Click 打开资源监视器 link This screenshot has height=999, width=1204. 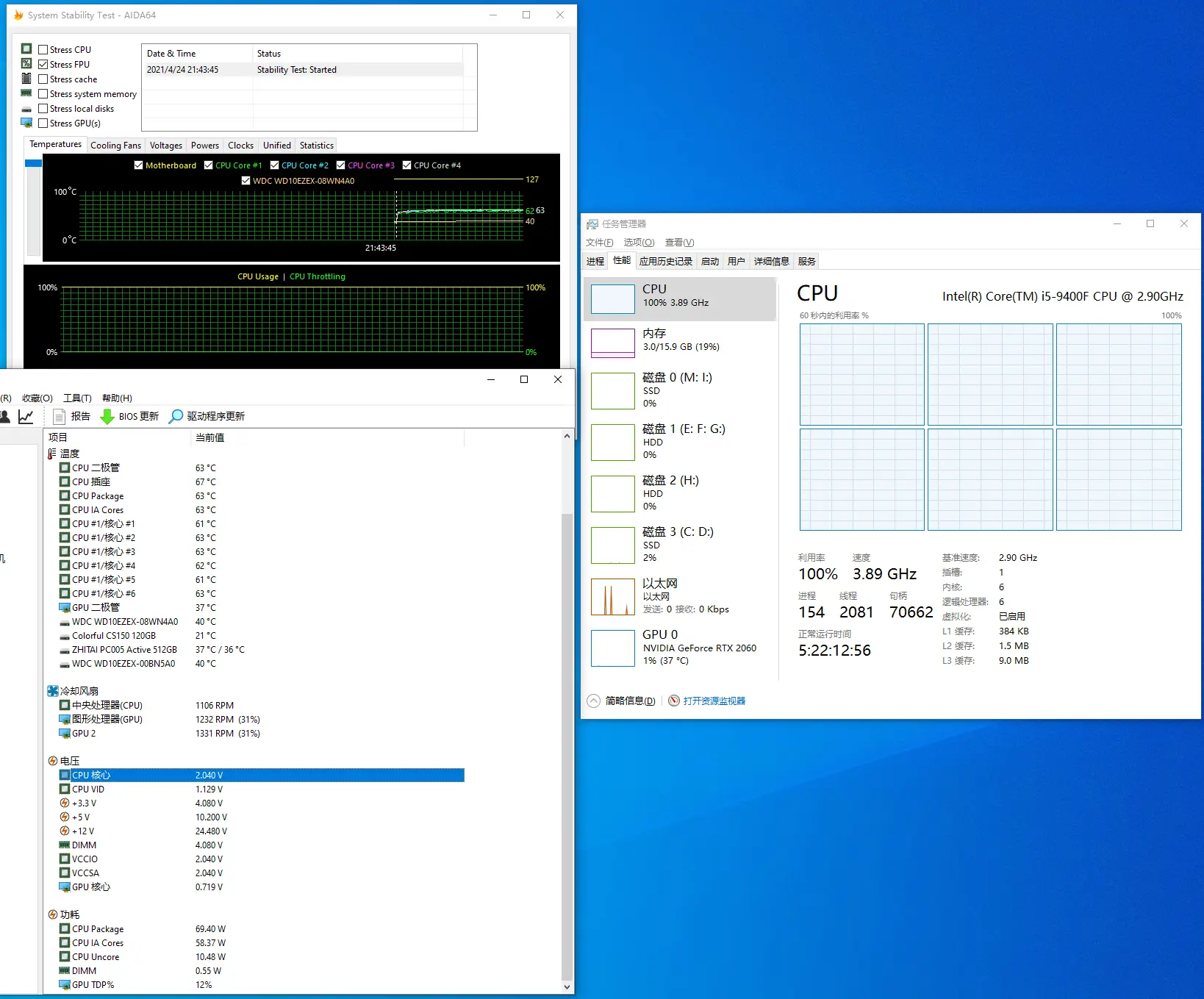(714, 701)
